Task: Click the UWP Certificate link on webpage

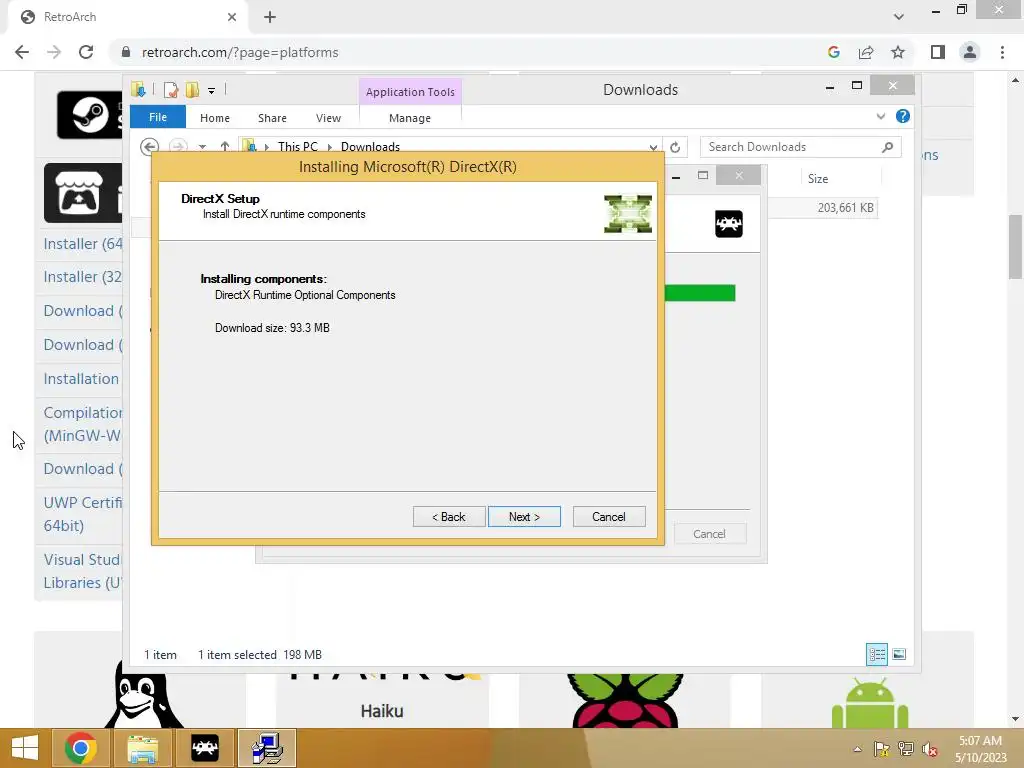Action: (x=82, y=514)
